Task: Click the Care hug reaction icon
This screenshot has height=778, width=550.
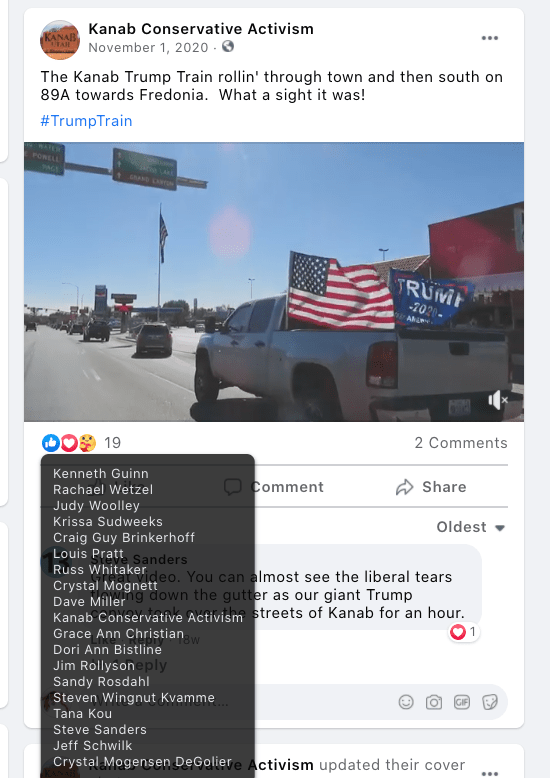Action: tap(87, 443)
